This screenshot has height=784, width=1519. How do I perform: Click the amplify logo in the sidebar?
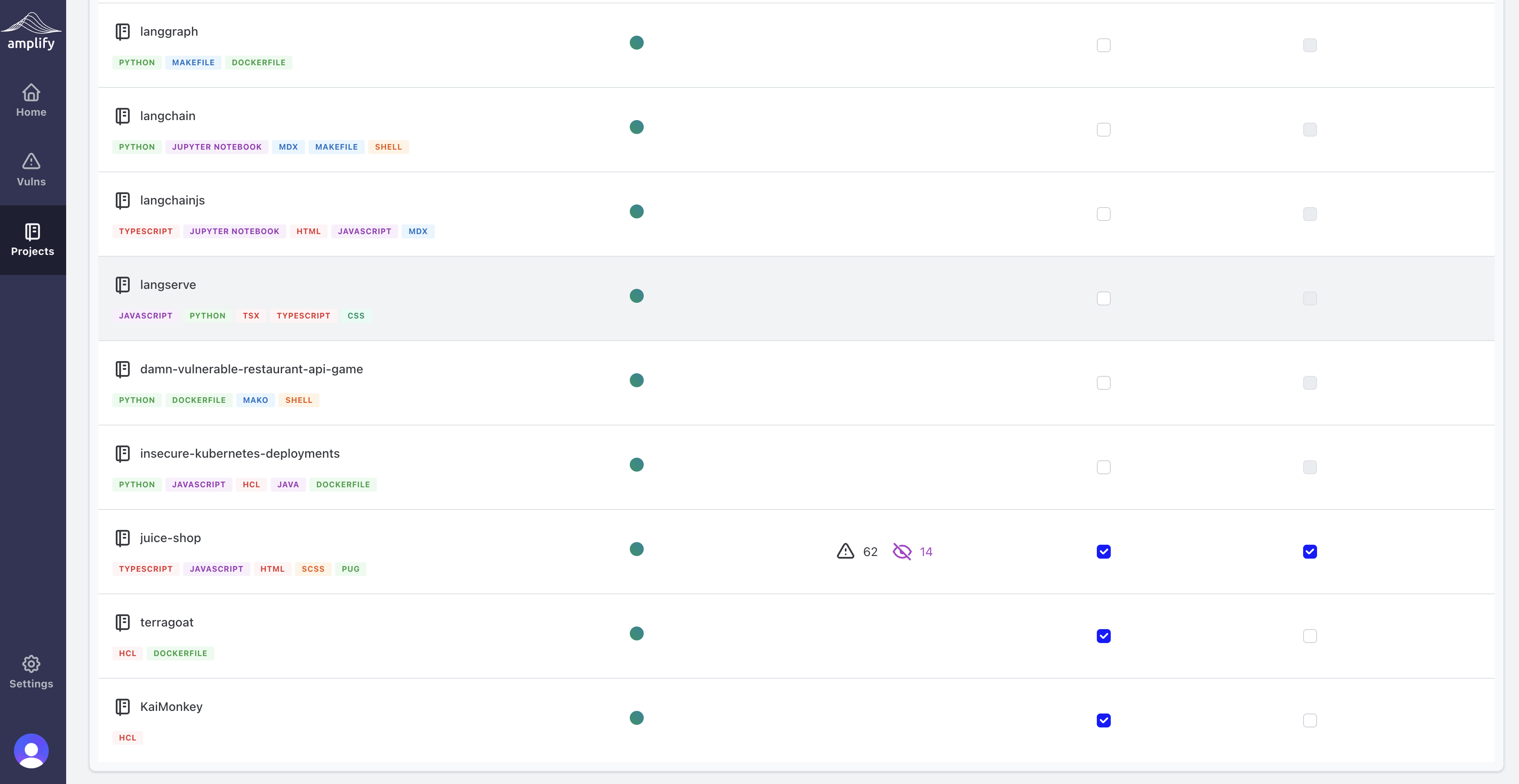pyautogui.click(x=30, y=30)
